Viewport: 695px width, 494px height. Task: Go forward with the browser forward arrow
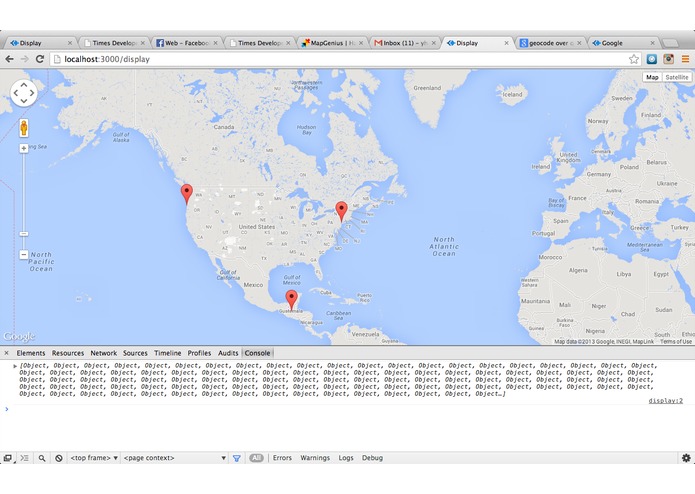pos(24,59)
